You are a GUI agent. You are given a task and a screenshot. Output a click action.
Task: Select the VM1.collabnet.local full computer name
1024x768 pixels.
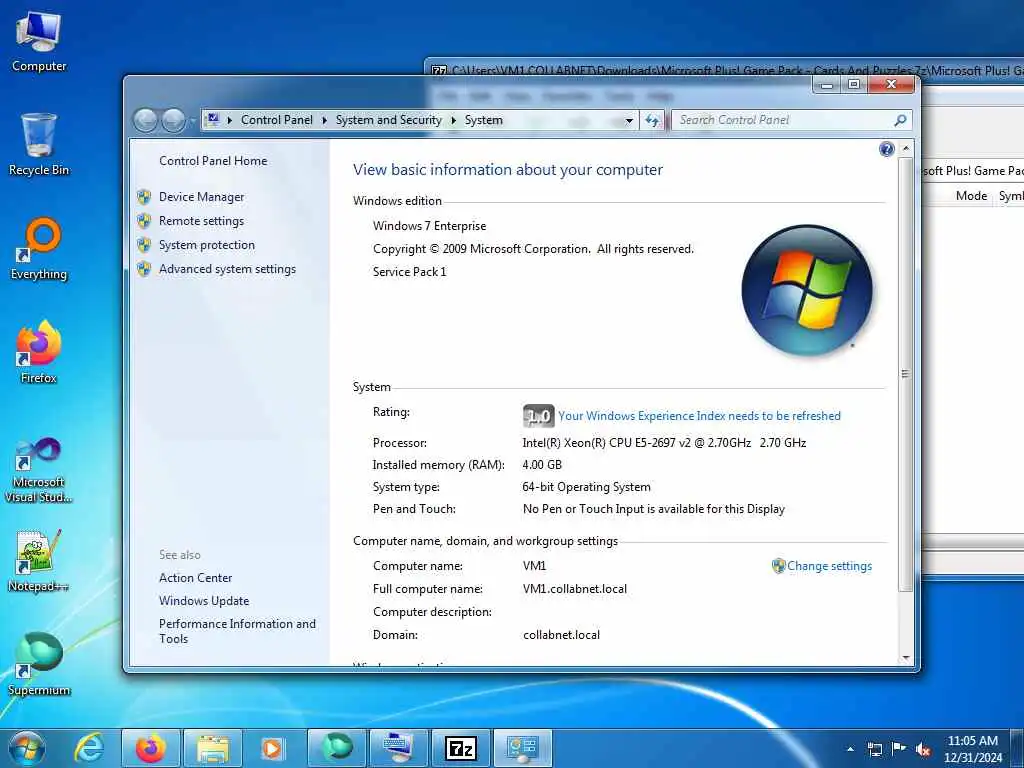click(x=575, y=589)
